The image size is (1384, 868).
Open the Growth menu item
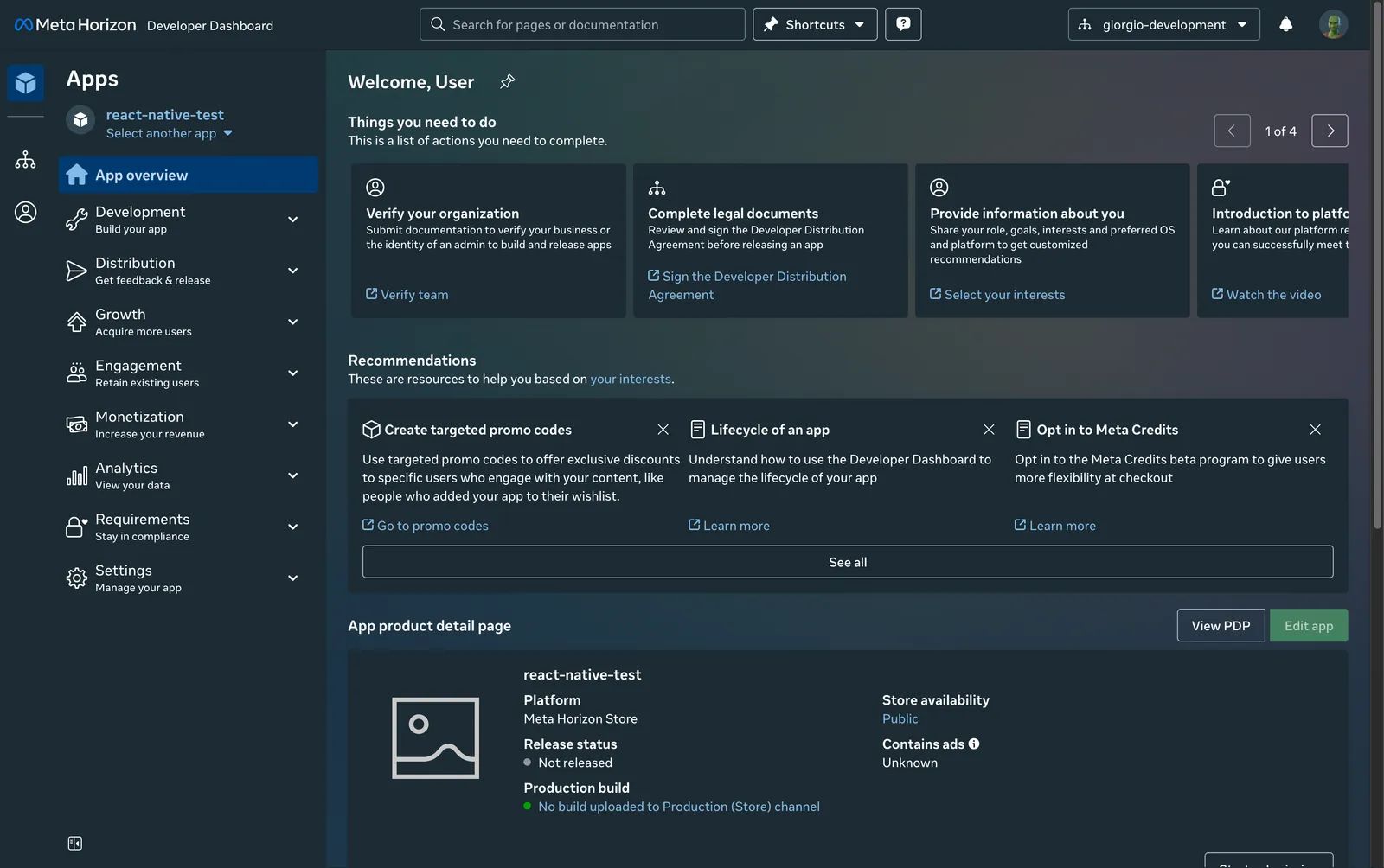point(189,322)
